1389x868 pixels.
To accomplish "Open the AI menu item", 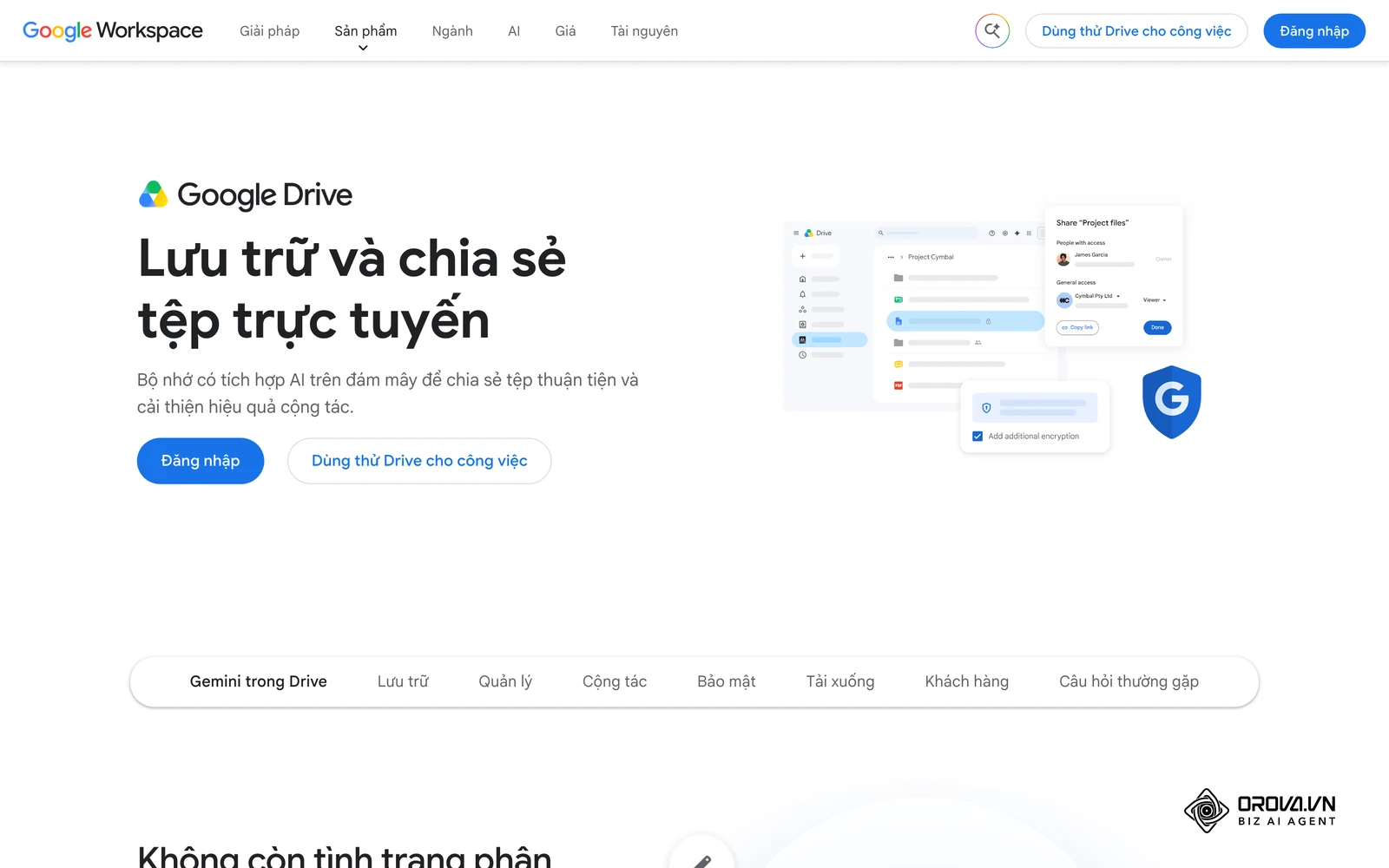I will point(514,31).
